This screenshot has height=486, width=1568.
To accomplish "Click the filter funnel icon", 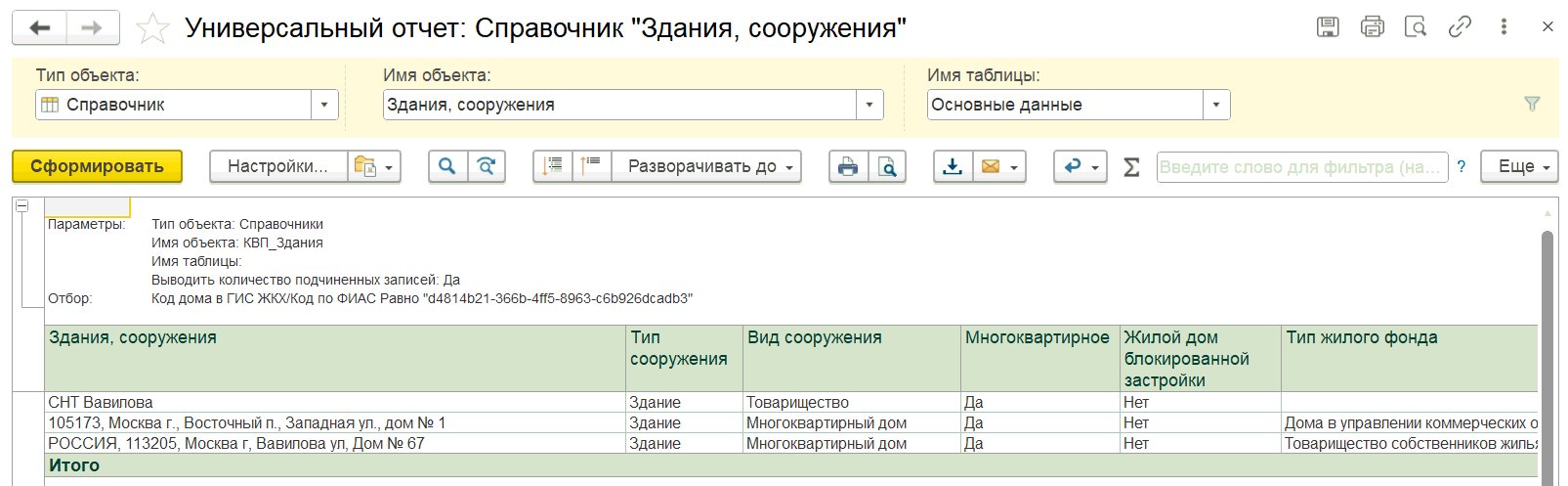I will [x=1532, y=104].
